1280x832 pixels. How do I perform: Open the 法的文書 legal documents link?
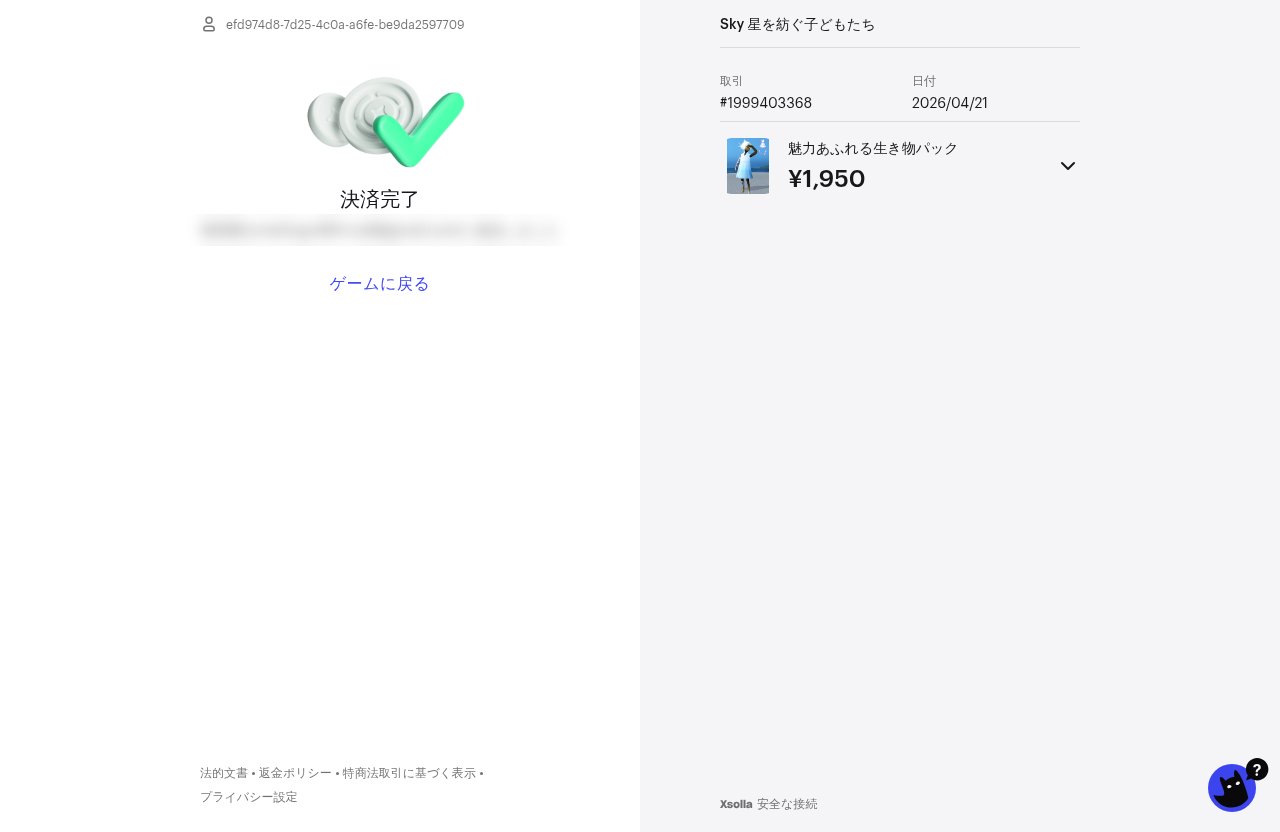pyautogui.click(x=224, y=773)
